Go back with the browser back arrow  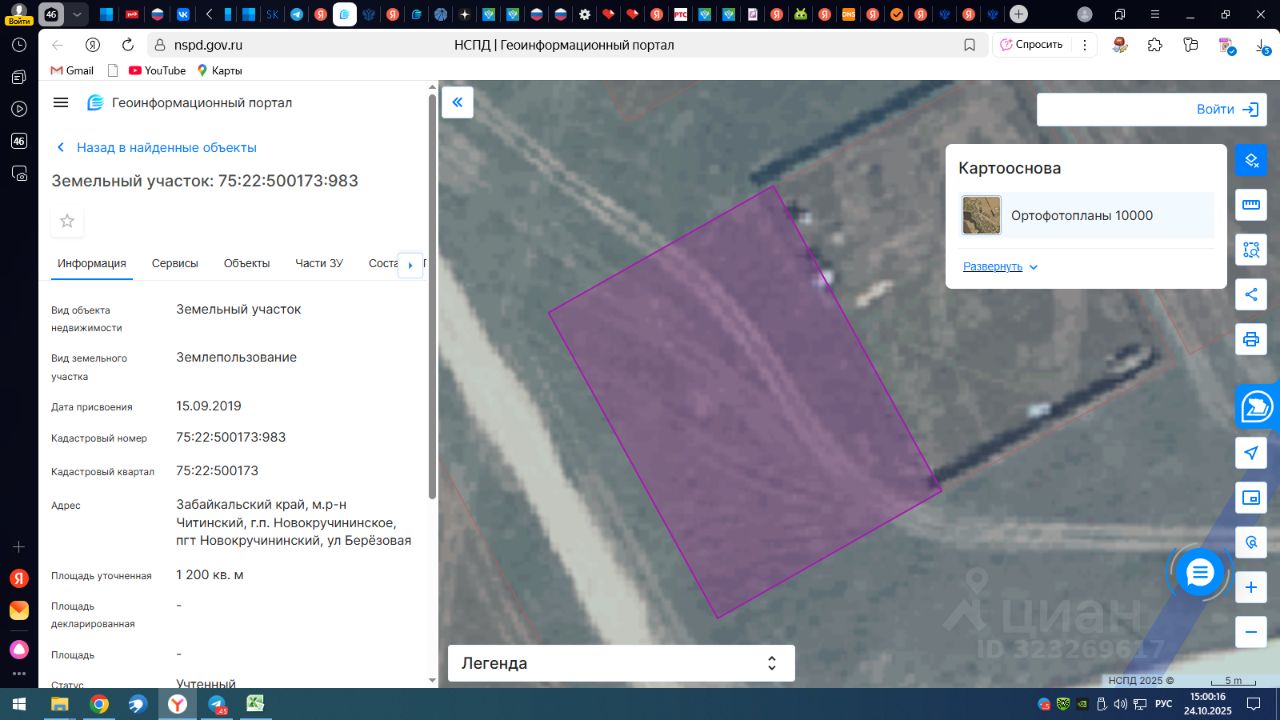[x=57, y=45]
